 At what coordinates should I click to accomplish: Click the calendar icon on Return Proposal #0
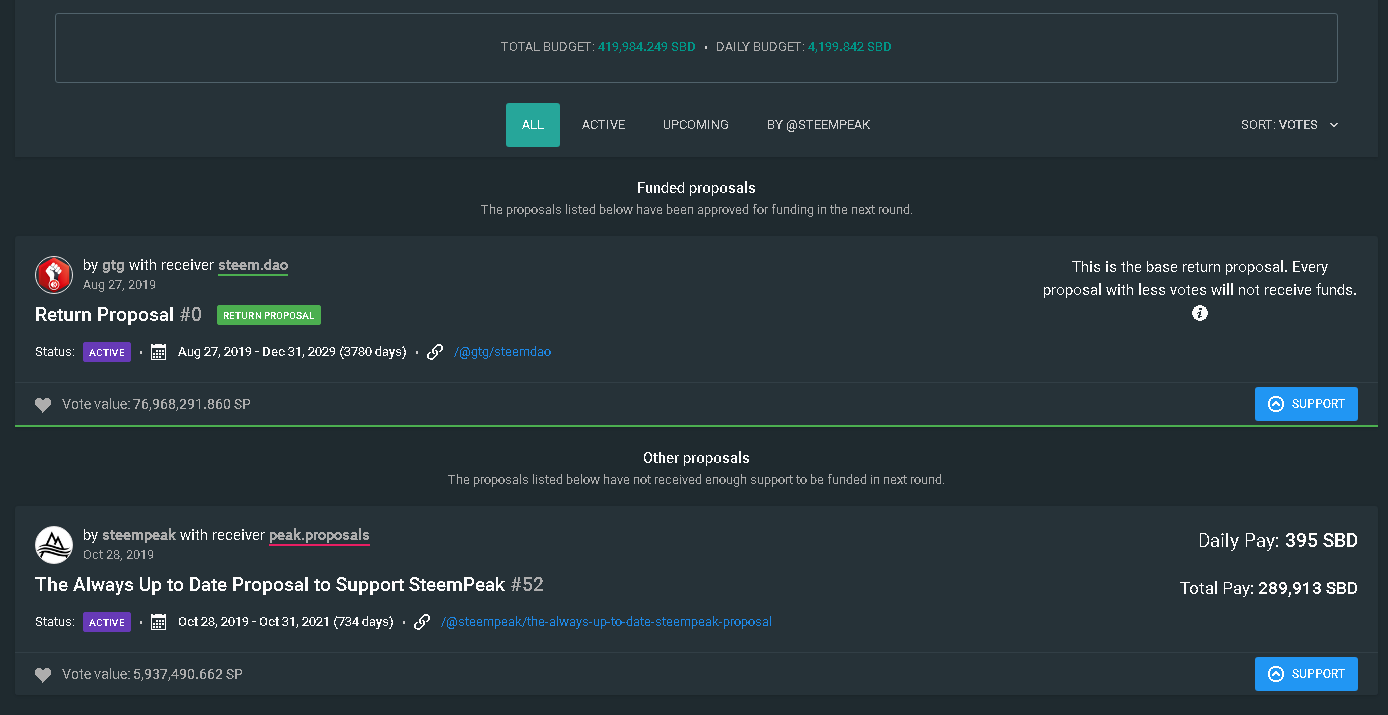[x=158, y=352]
